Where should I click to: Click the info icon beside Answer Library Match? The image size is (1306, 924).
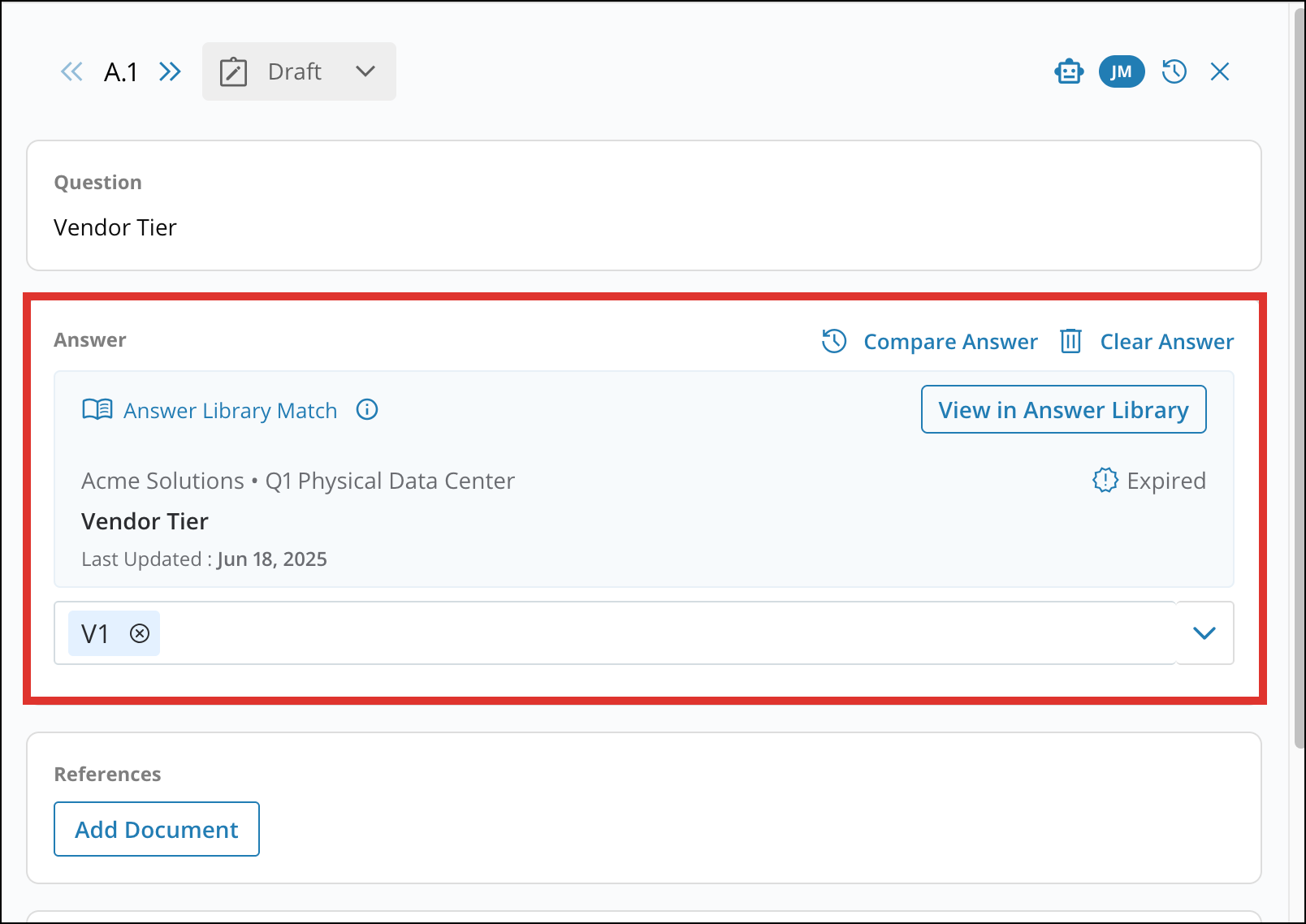point(367,410)
